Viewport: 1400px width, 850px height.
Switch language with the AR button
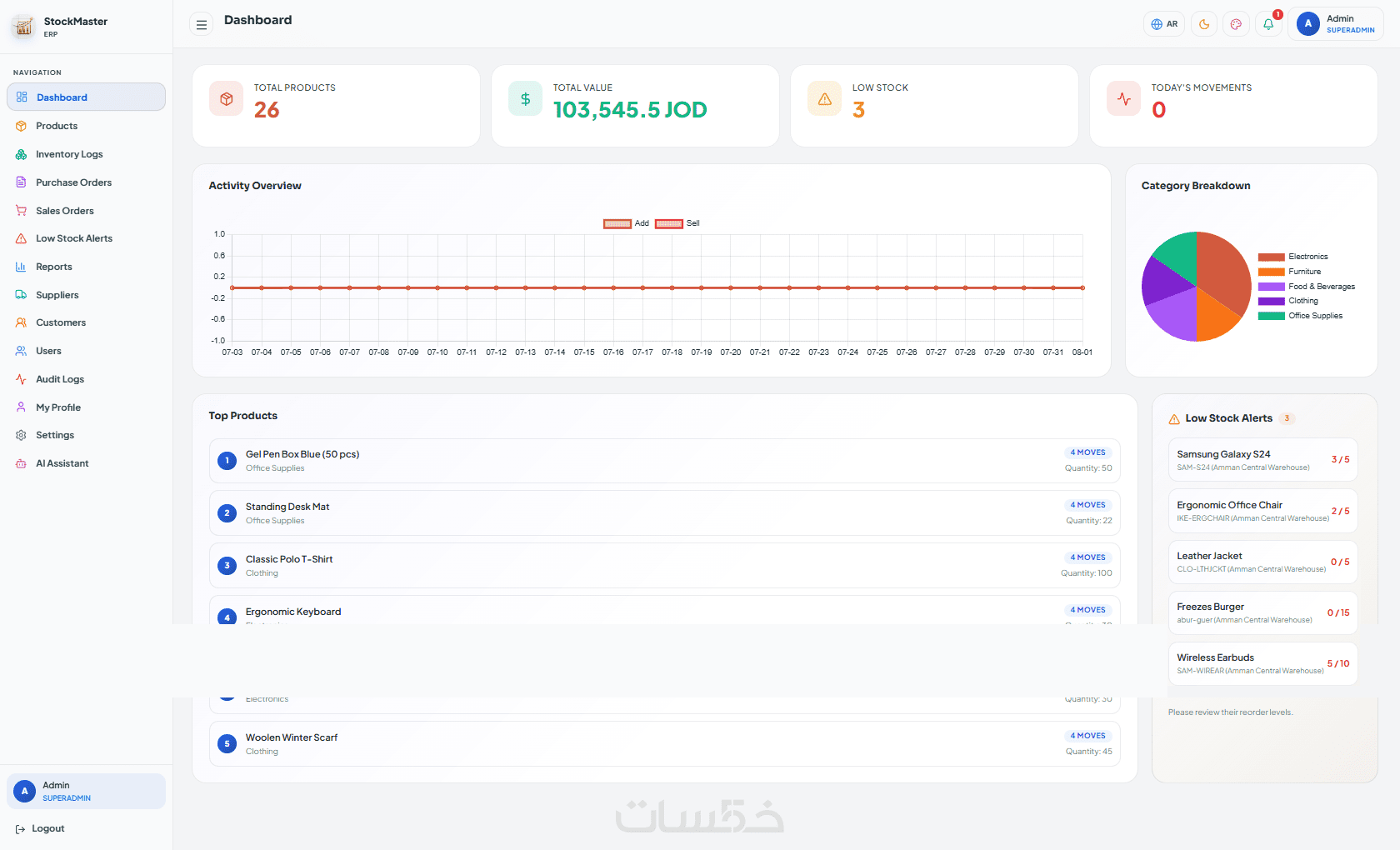(1164, 24)
